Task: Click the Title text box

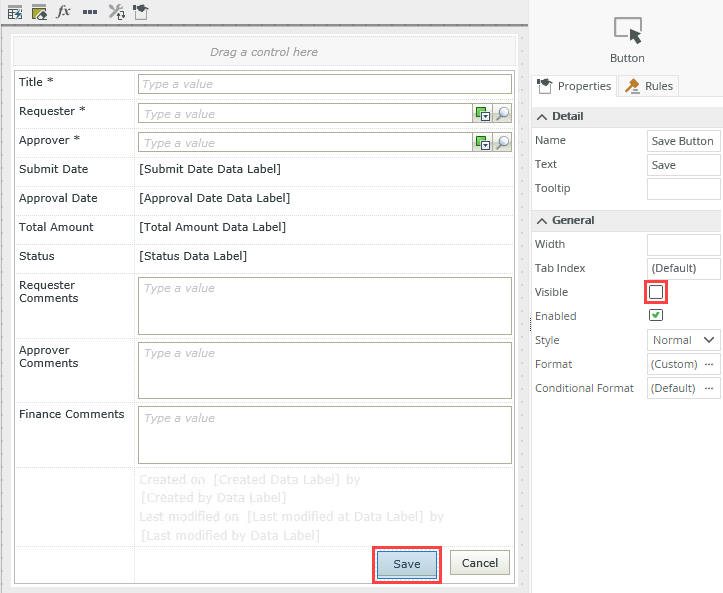Action: tap(325, 84)
